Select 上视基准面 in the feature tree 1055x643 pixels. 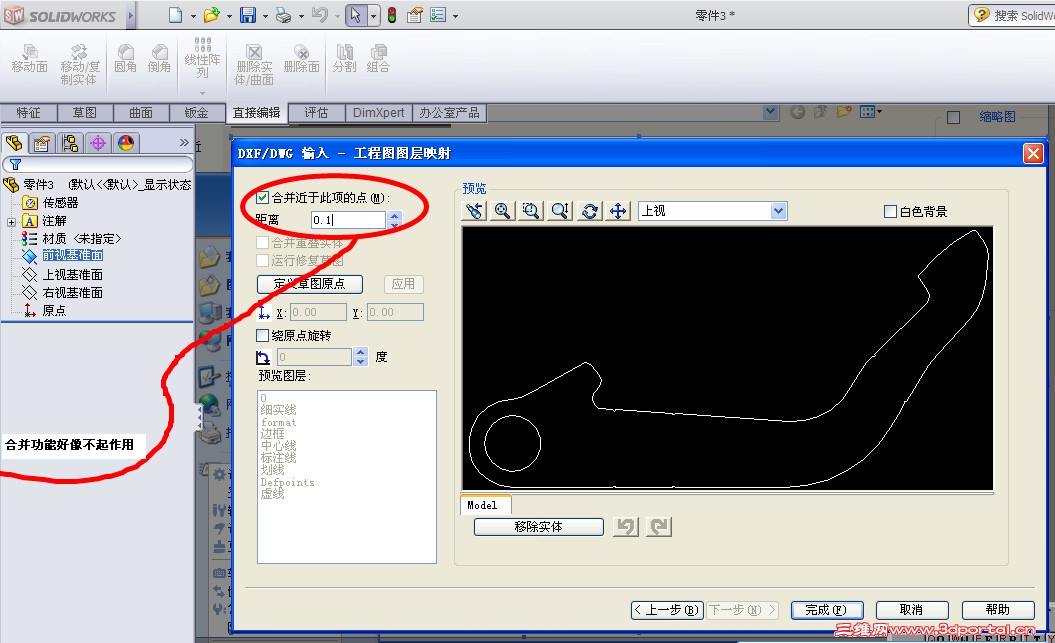73,274
